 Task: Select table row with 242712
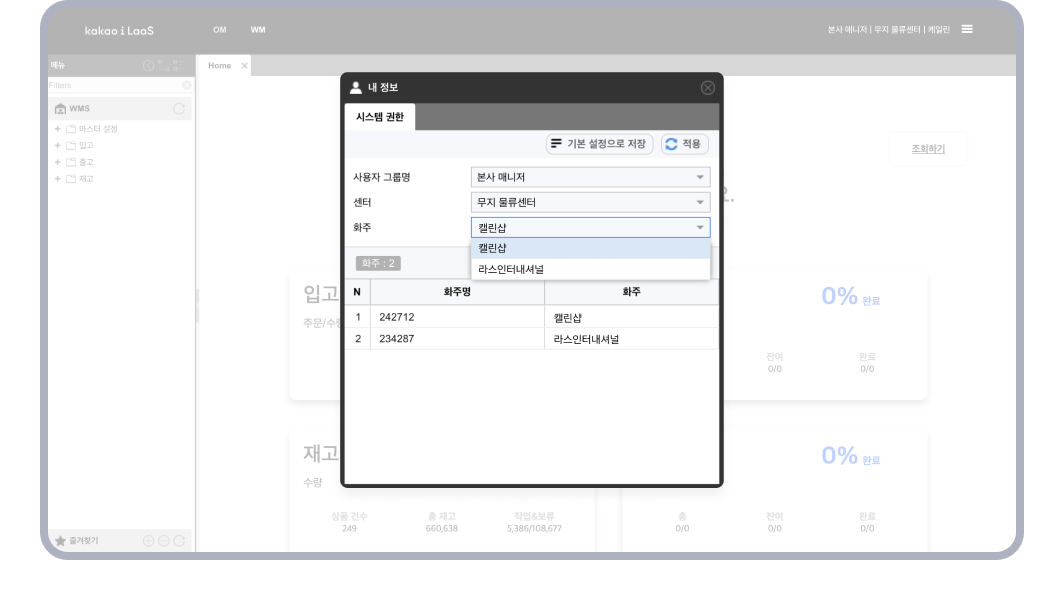coord(530,317)
